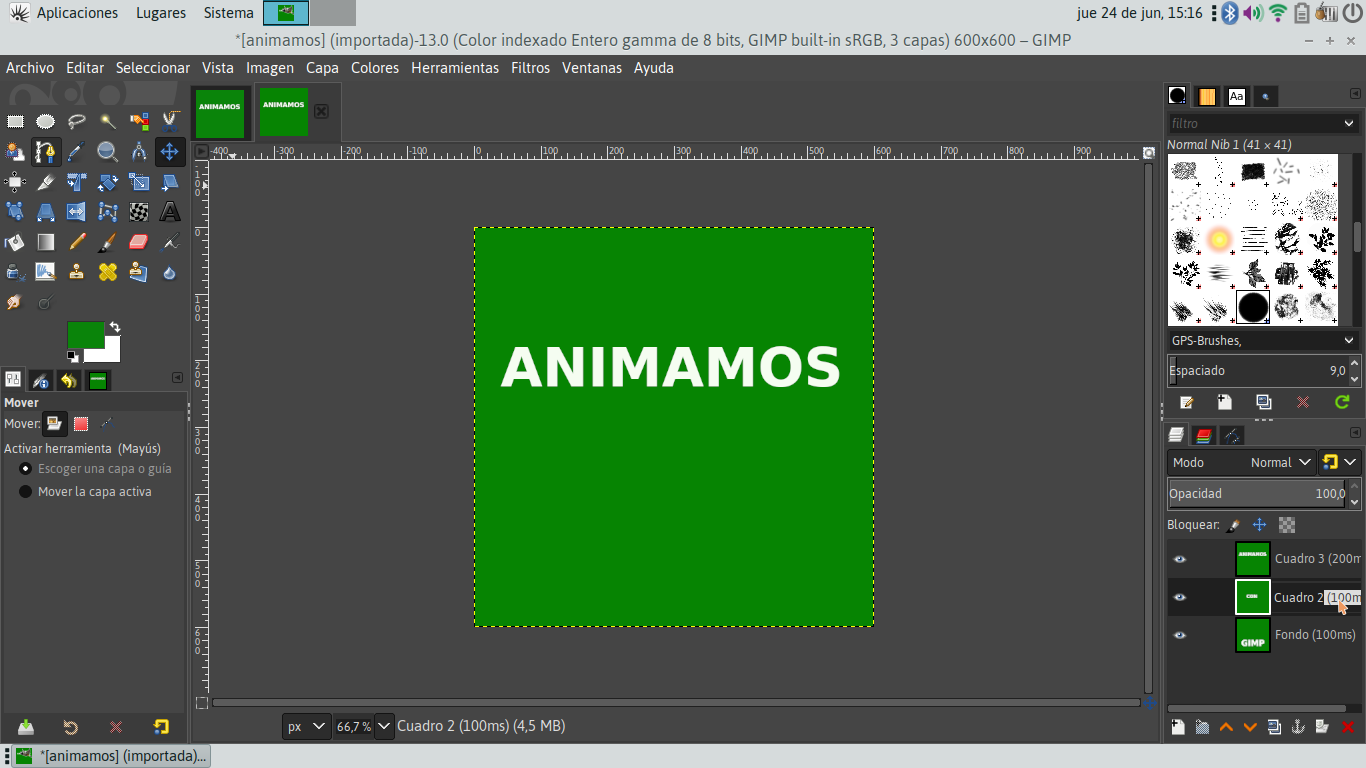Screen dimensions: 1366x768
Task: Click the animamos taskbar window button
Action: coord(110,756)
